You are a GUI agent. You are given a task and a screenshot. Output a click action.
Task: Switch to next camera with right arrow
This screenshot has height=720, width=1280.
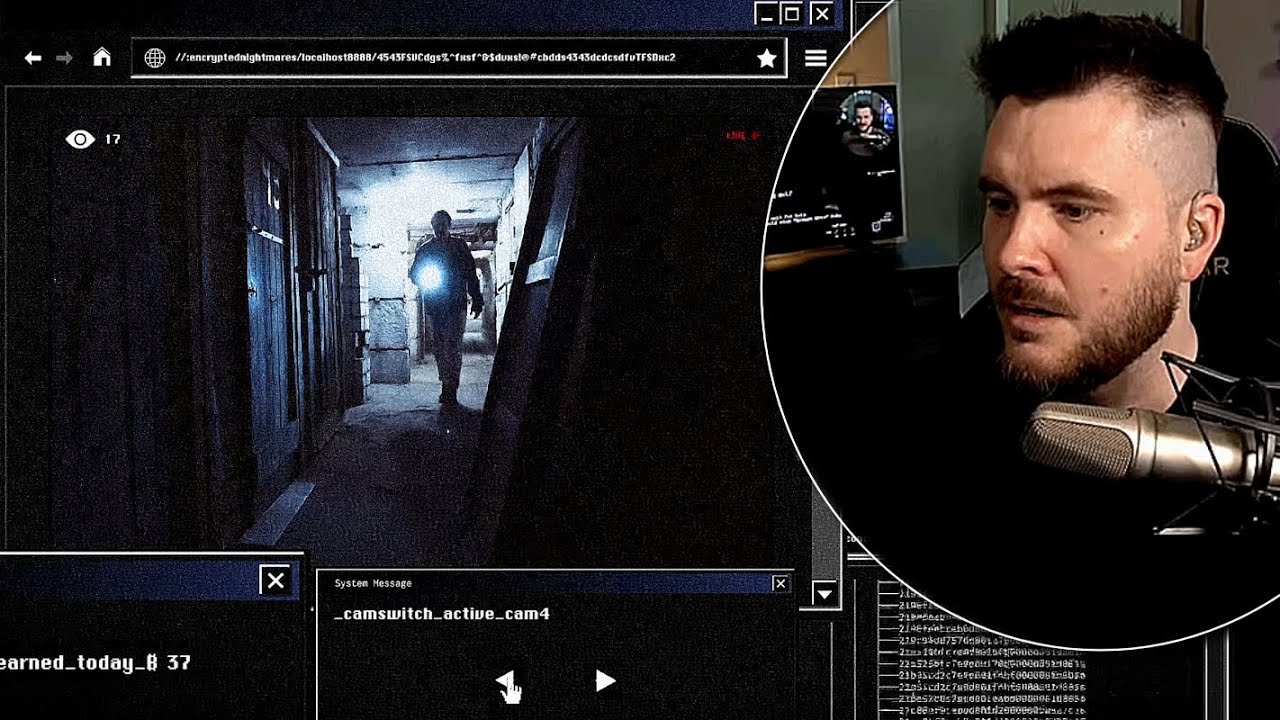point(605,681)
